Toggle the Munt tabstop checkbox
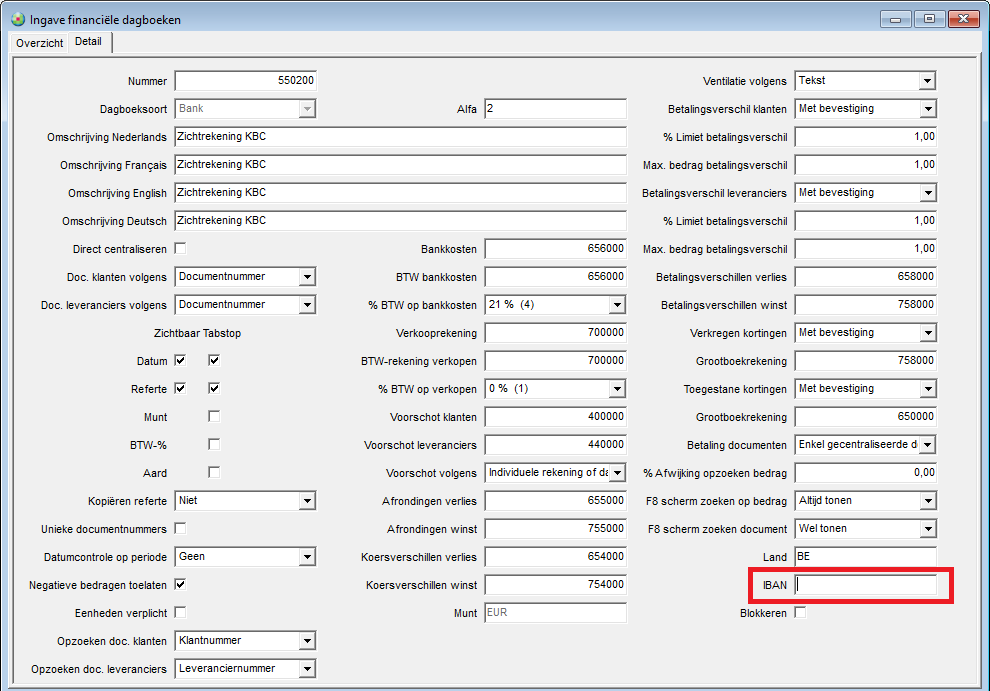Viewport: 990px width, 691px height. 214,416
